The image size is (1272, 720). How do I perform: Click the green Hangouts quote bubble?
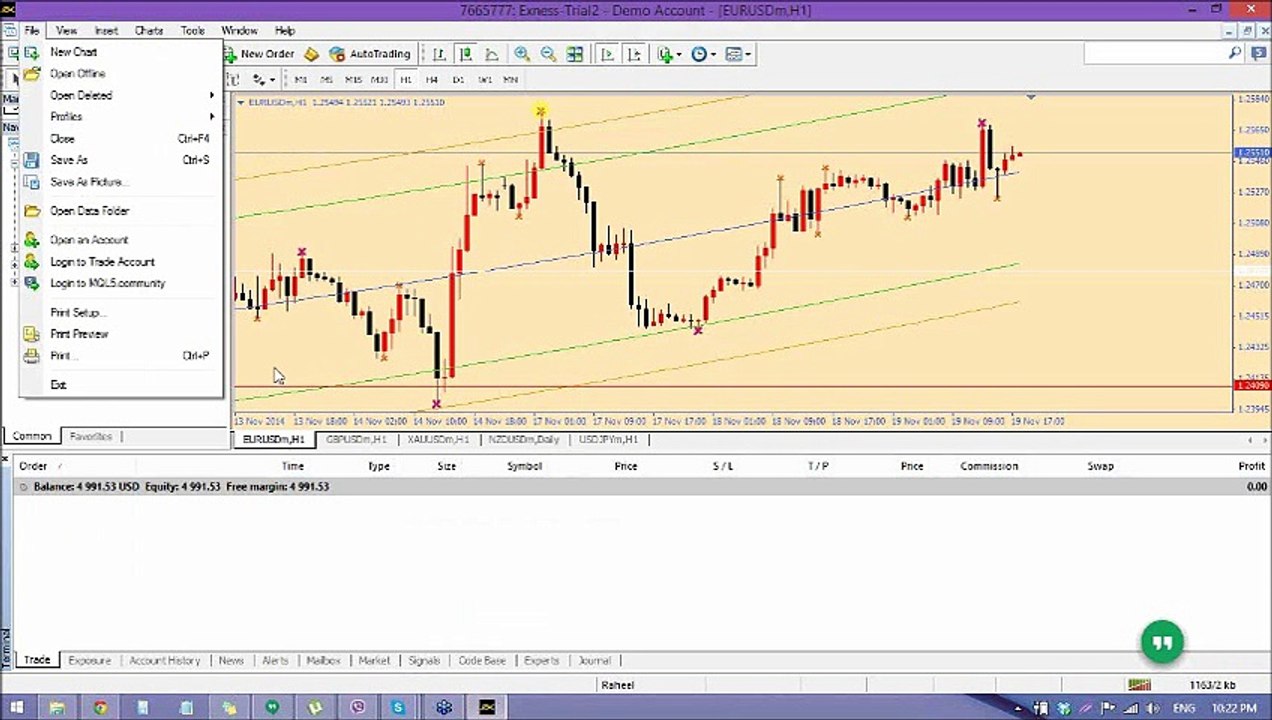(x=1162, y=642)
